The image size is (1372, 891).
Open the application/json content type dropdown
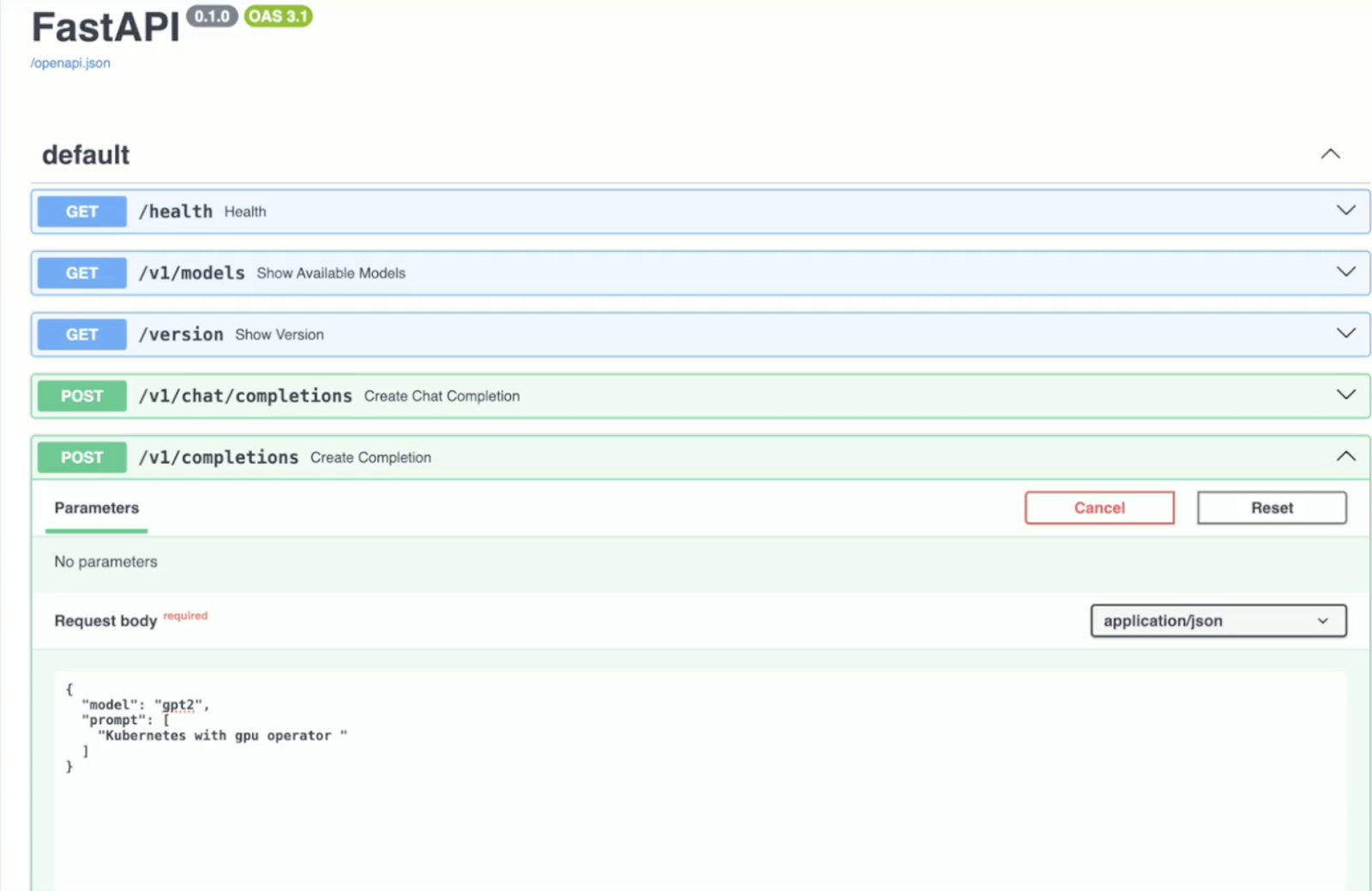point(1218,621)
